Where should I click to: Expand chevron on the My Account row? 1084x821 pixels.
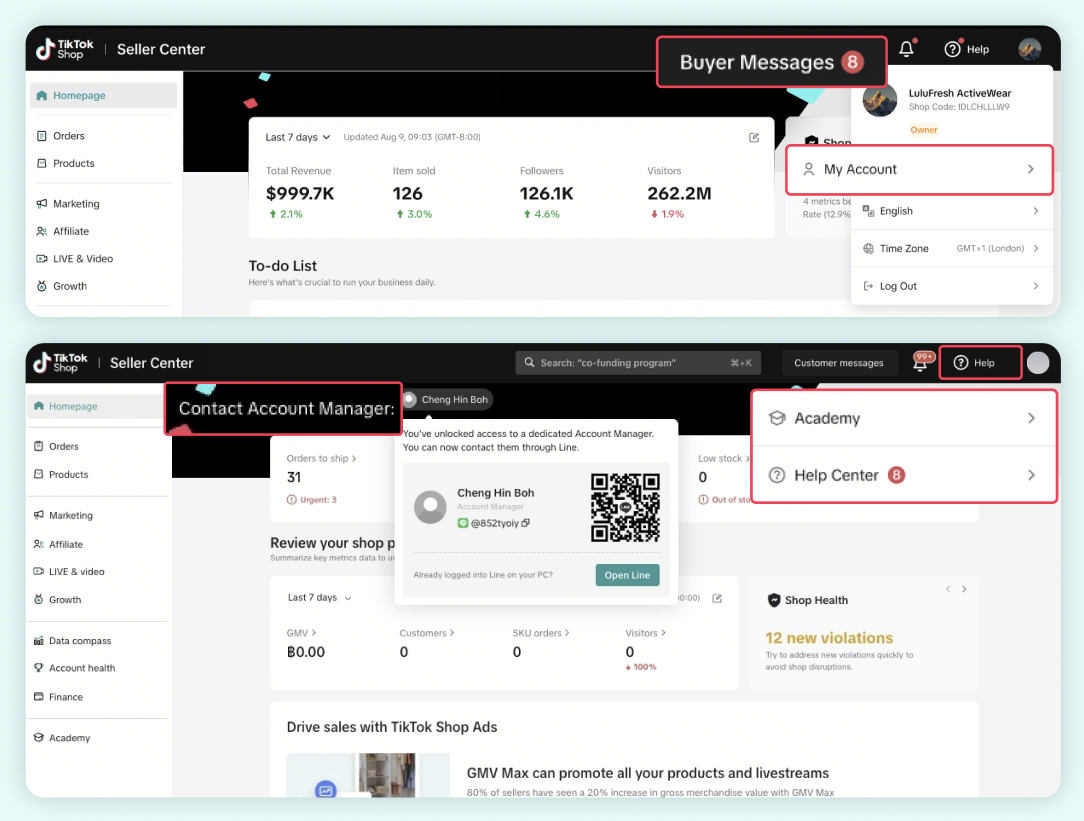coord(1030,169)
